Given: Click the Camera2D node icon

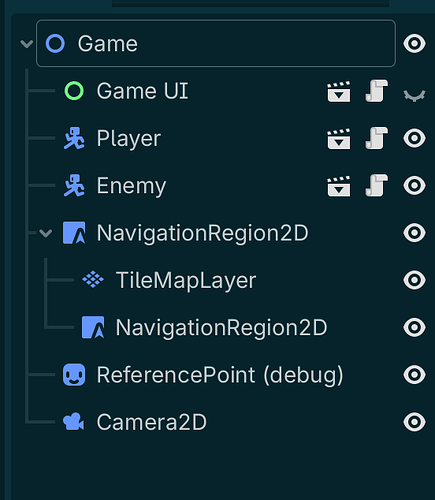Looking at the screenshot, I should click(74, 422).
